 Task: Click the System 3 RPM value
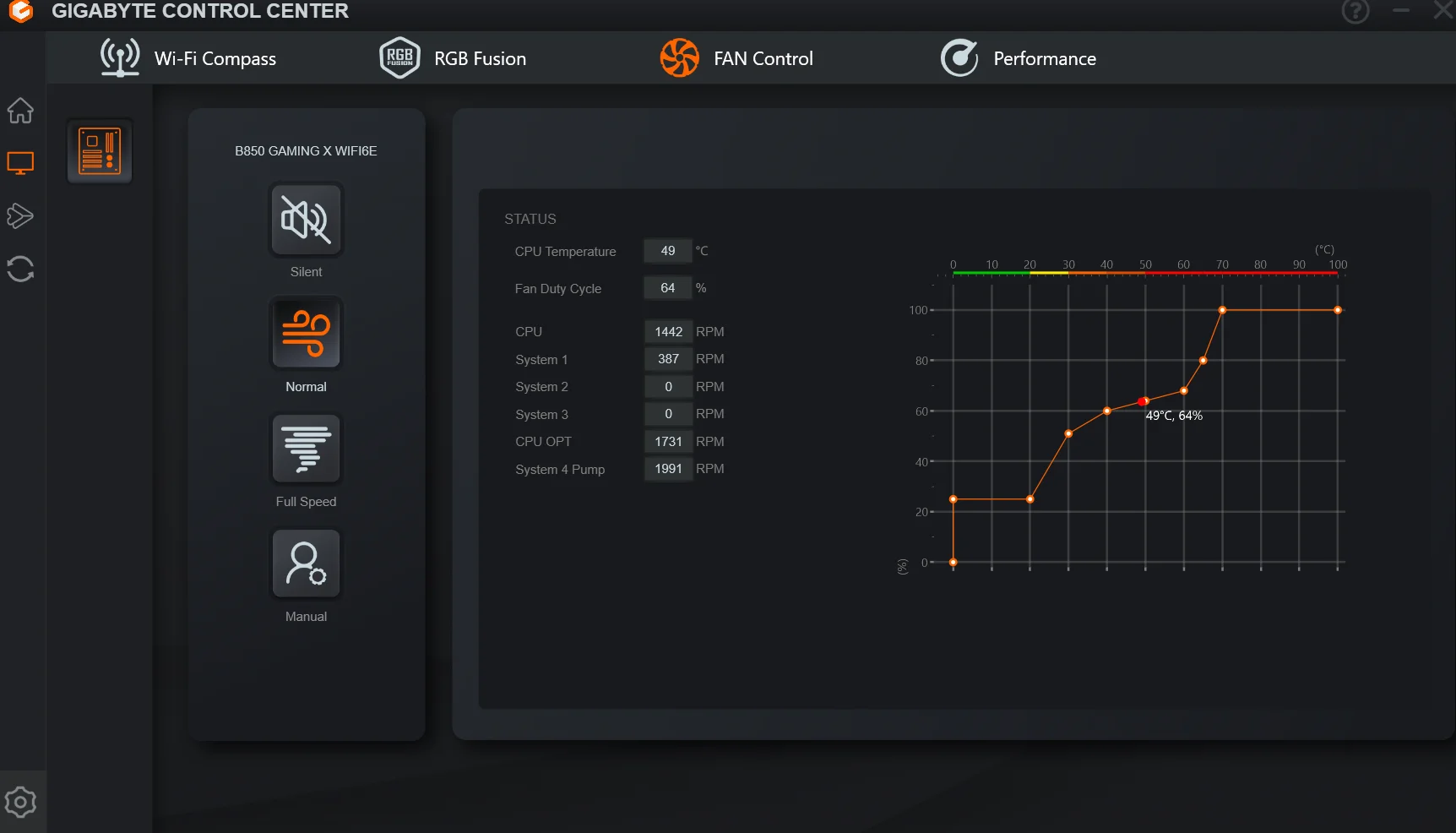[x=668, y=414]
